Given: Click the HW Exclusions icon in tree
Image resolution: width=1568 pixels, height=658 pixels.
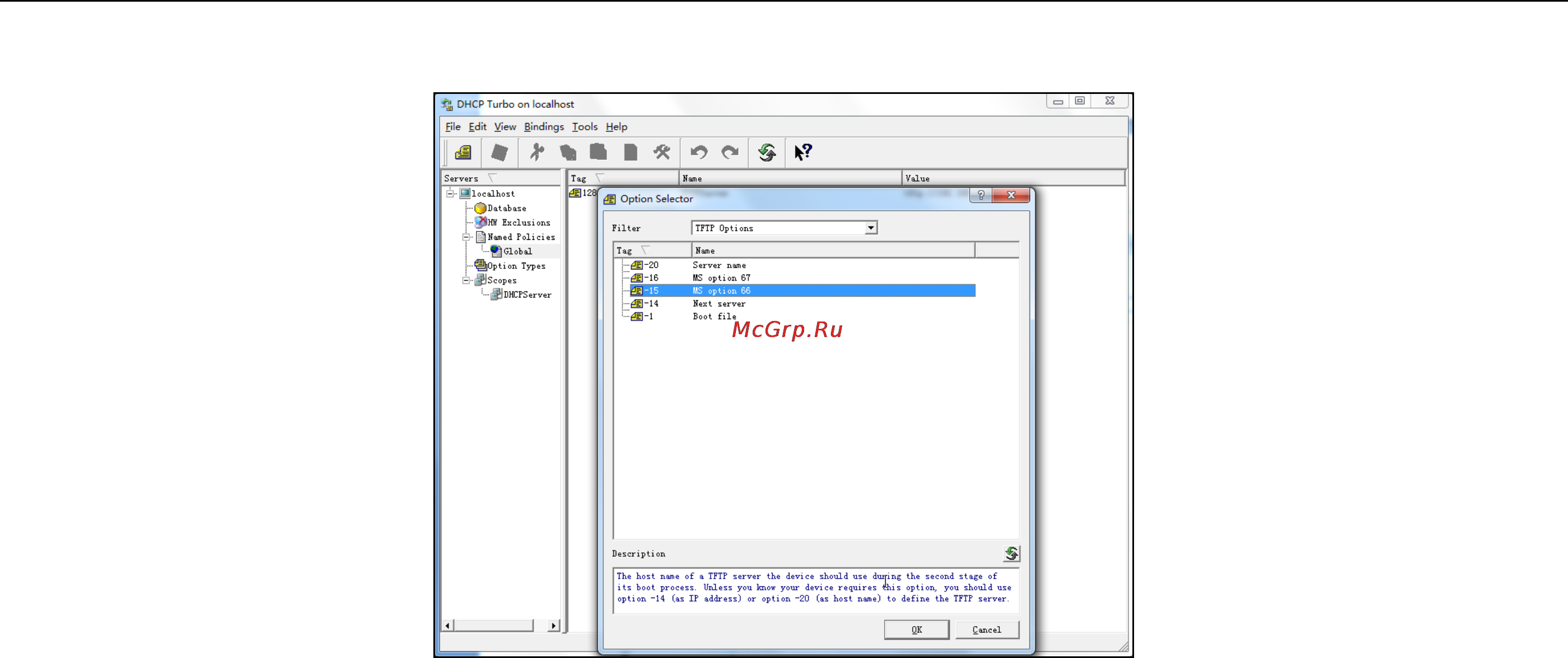Looking at the screenshot, I should click(480, 222).
